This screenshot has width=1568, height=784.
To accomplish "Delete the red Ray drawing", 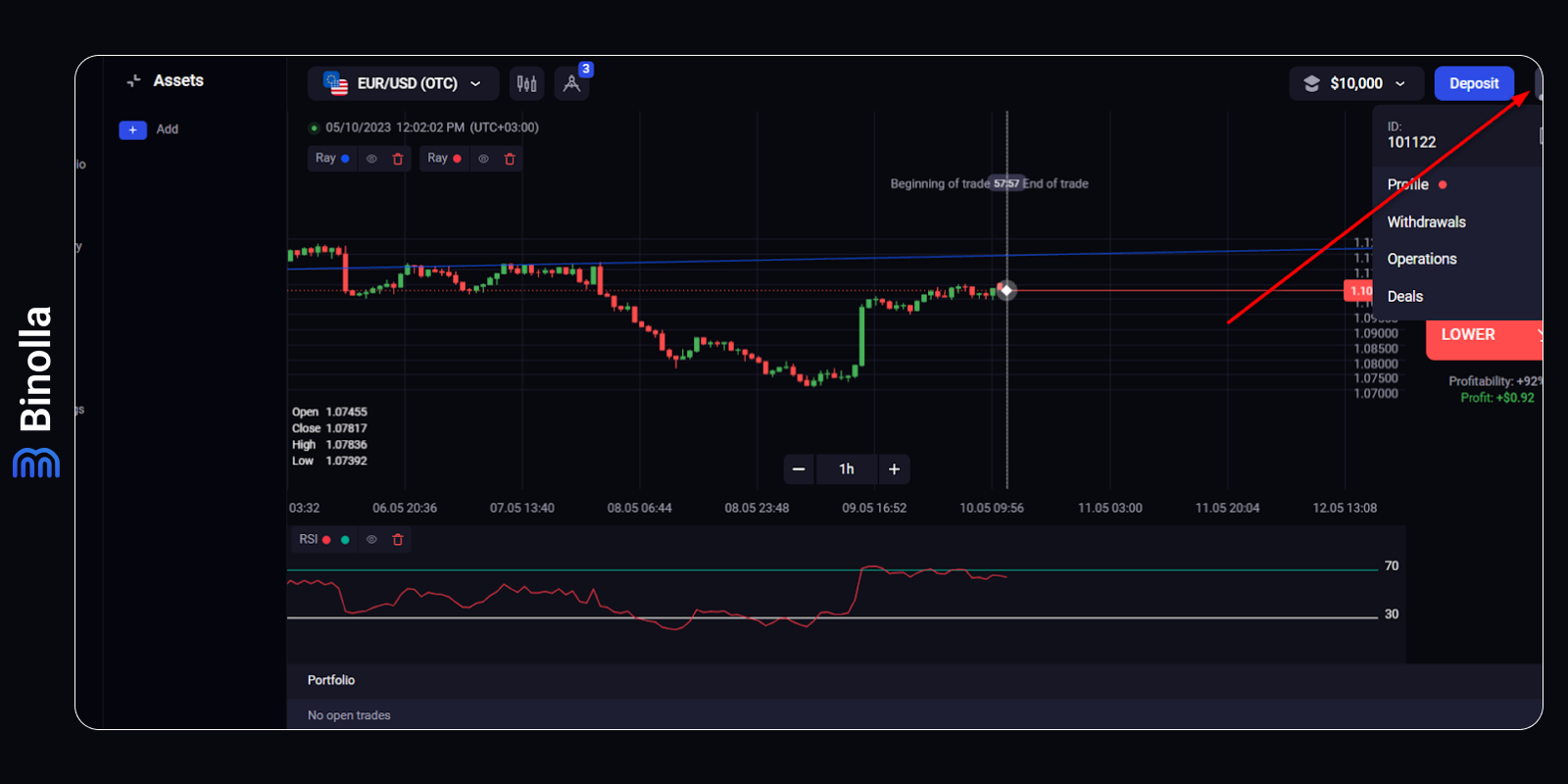I will 510,159.
